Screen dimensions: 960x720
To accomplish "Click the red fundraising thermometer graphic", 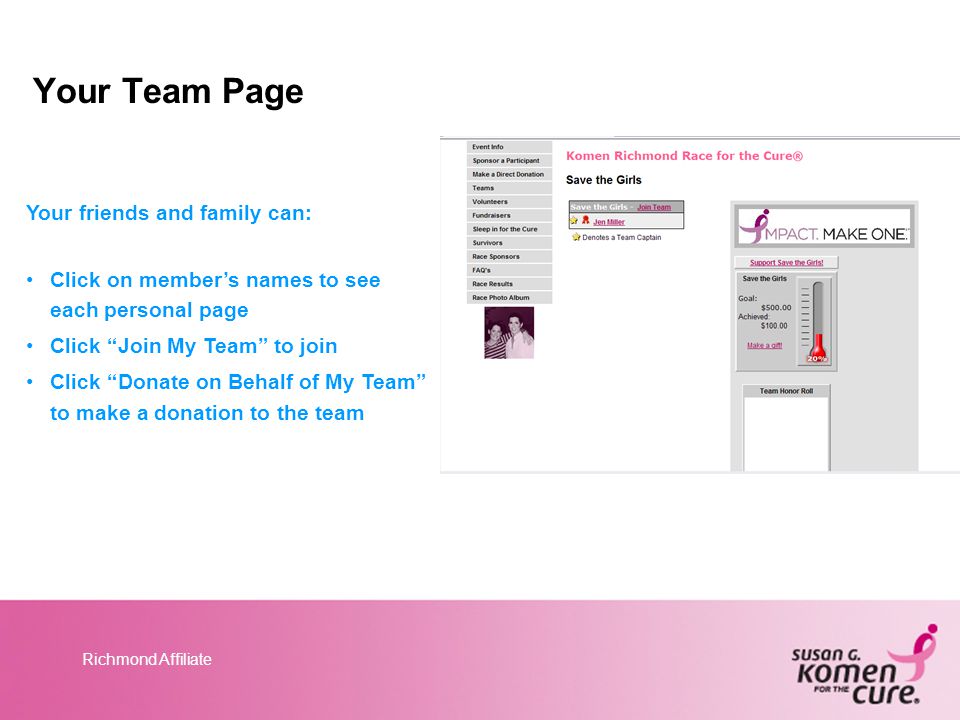I will (817, 321).
